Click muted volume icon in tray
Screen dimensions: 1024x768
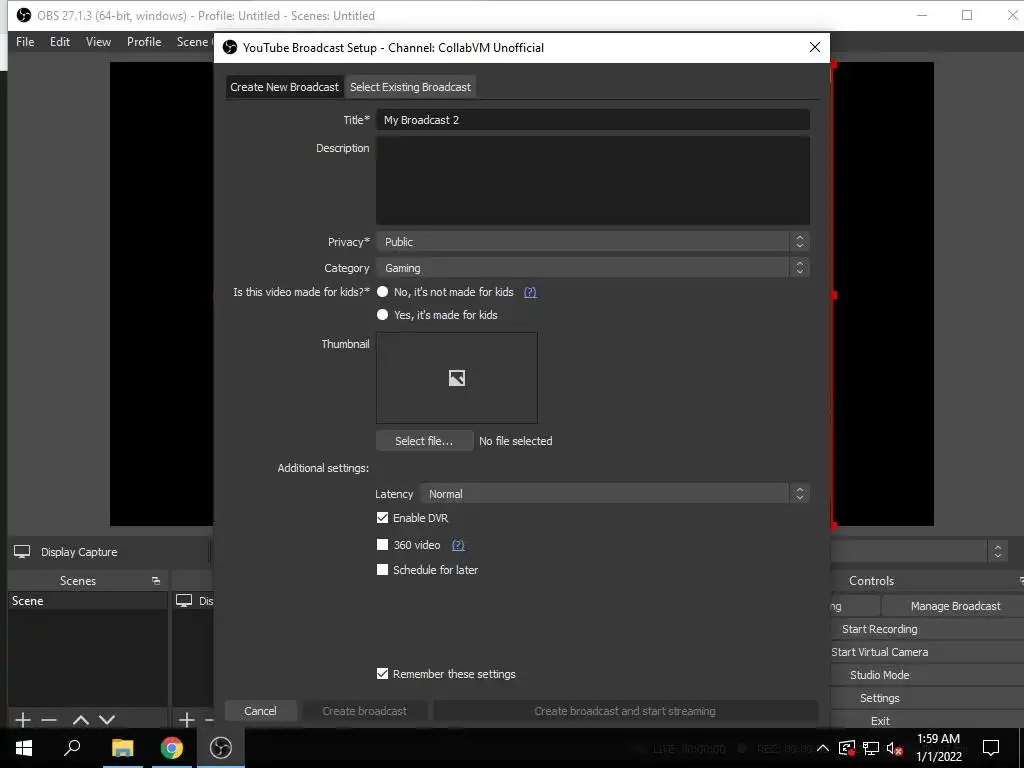(894, 748)
